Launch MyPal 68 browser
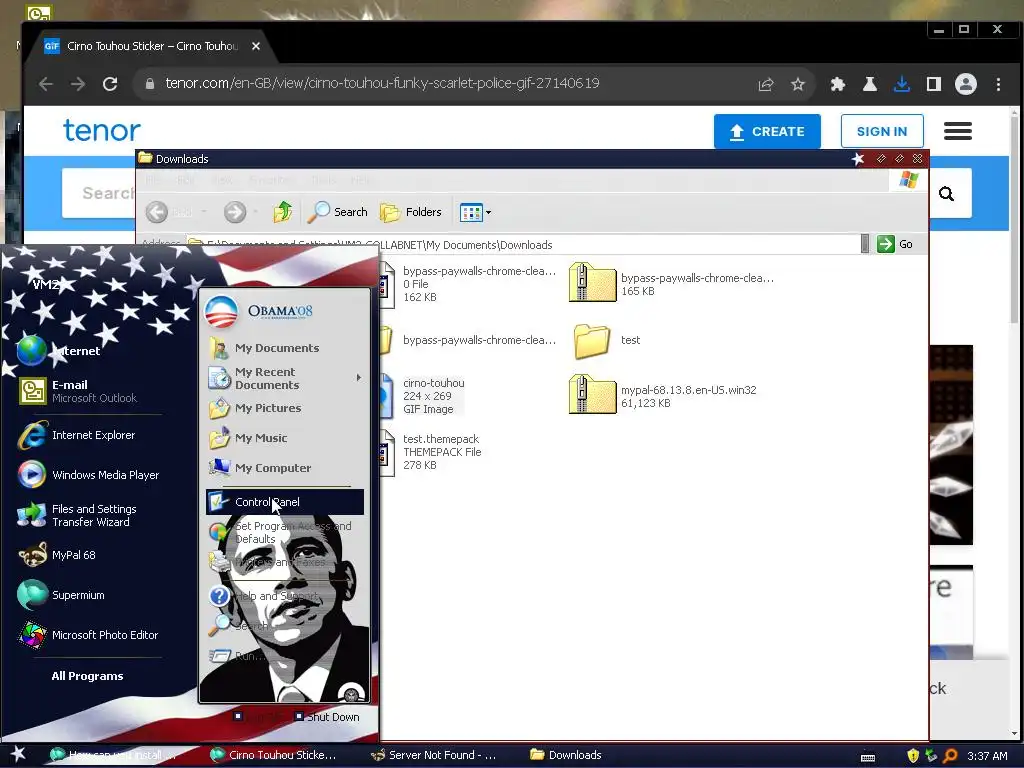Image resolution: width=1024 pixels, height=768 pixels. (x=57, y=555)
